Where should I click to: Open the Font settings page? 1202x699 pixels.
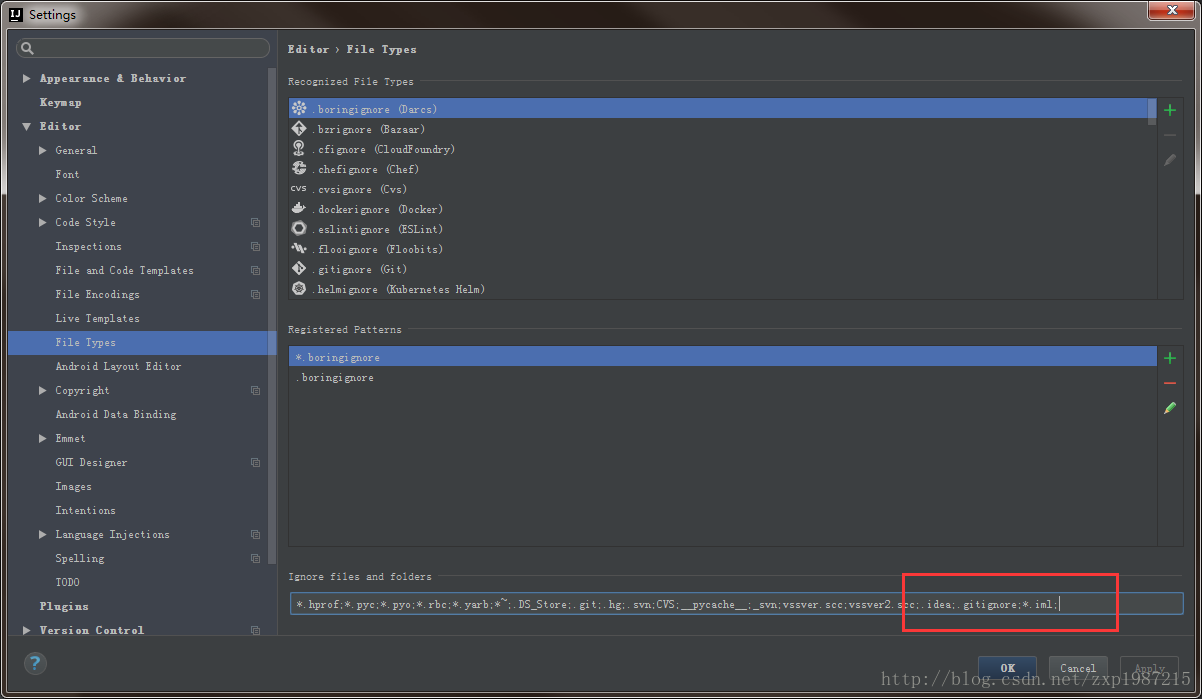[x=67, y=174]
